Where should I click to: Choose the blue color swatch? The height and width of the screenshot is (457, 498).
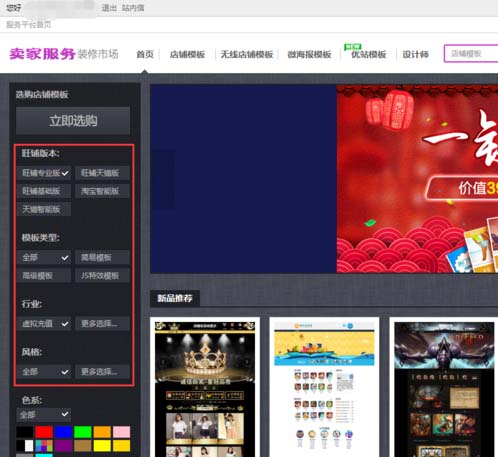[x=63, y=432]
